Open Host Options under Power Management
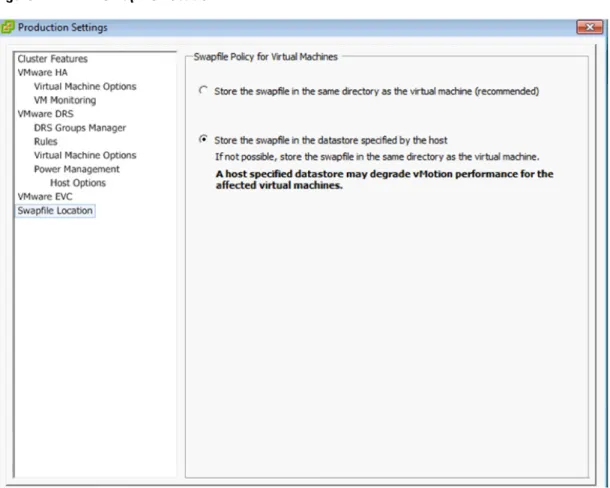610x488 pixels. pyautogui.click(x=78, y=183)
